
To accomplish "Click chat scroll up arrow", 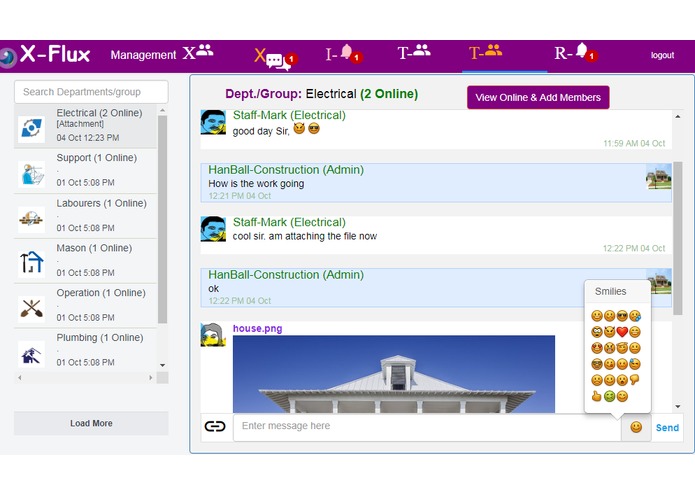I will pos(678,117).
